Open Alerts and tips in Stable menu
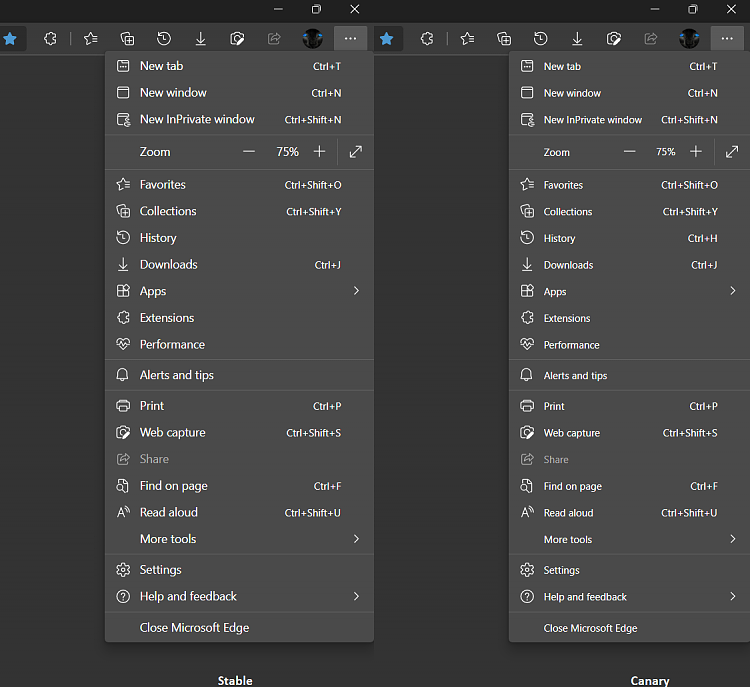Viewport: 750px width, 687px height. click(239, 375)
